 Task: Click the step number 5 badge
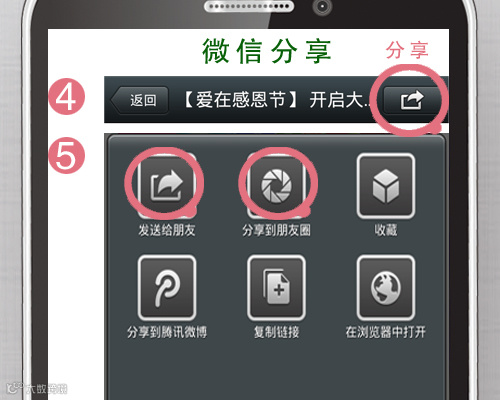(x=67, y=155)
